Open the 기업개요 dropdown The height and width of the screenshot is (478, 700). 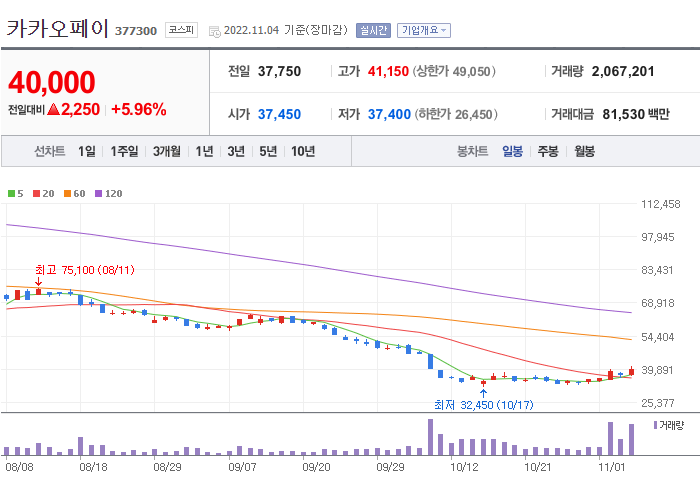click(424, 30)
